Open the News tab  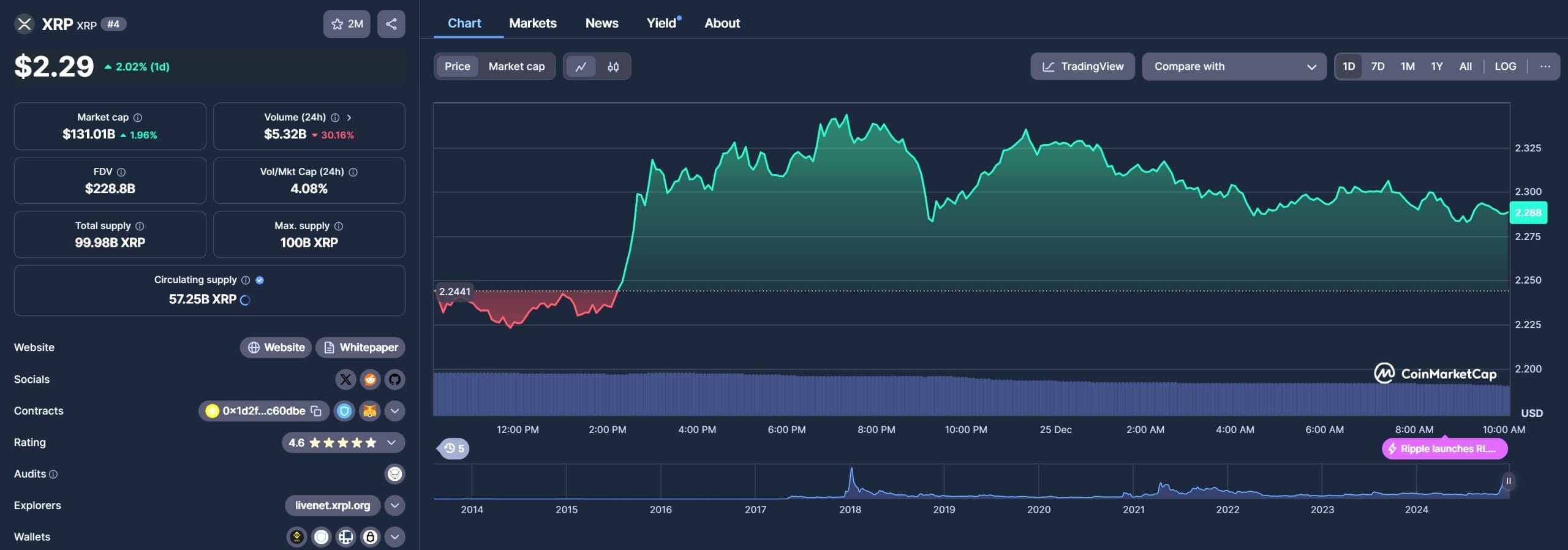tap(601, 23)
